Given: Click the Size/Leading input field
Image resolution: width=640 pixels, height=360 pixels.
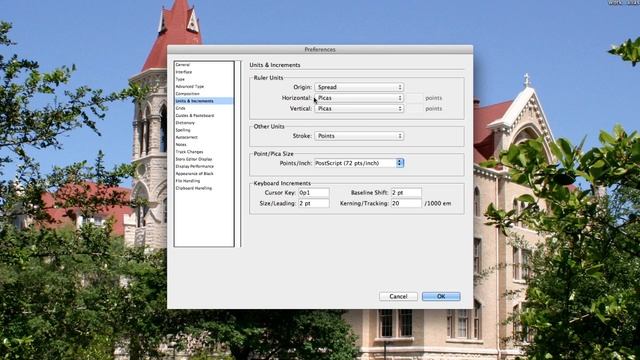Looking at the screenshot, I should [313, 203].
